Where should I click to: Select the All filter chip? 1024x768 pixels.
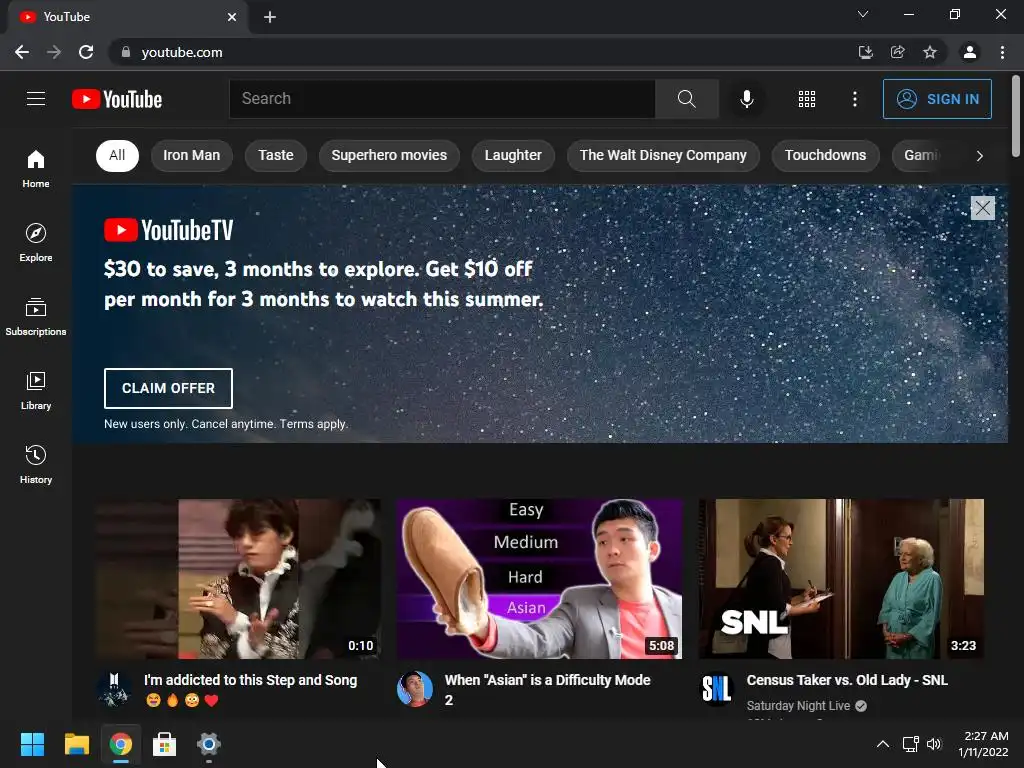pos(117,155)
